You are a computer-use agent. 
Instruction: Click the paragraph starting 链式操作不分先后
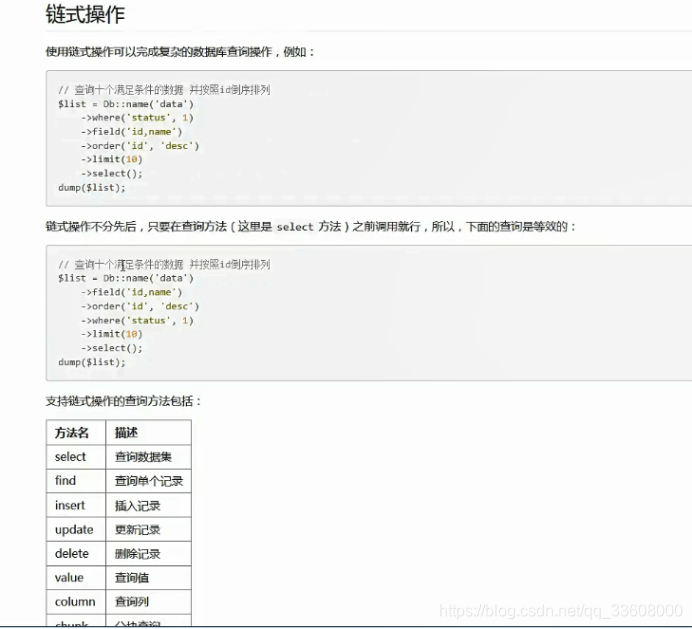(x=311, y=227)
